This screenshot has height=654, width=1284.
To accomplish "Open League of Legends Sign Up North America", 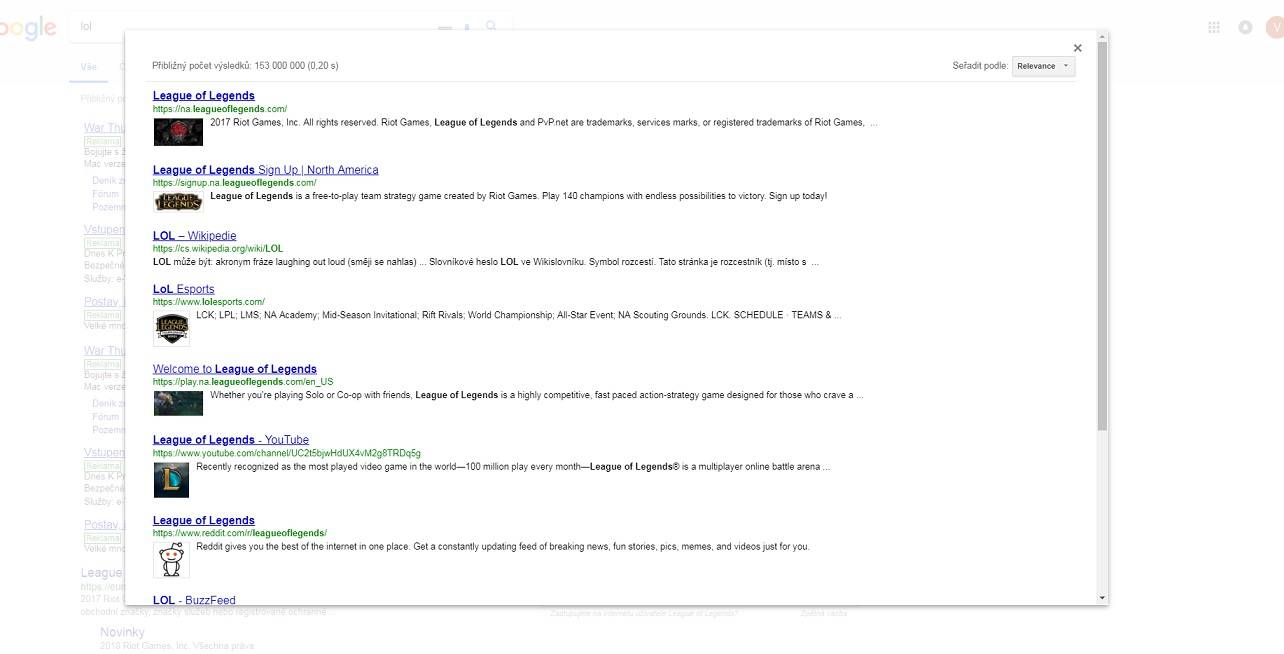I will (x=265, y=170).
